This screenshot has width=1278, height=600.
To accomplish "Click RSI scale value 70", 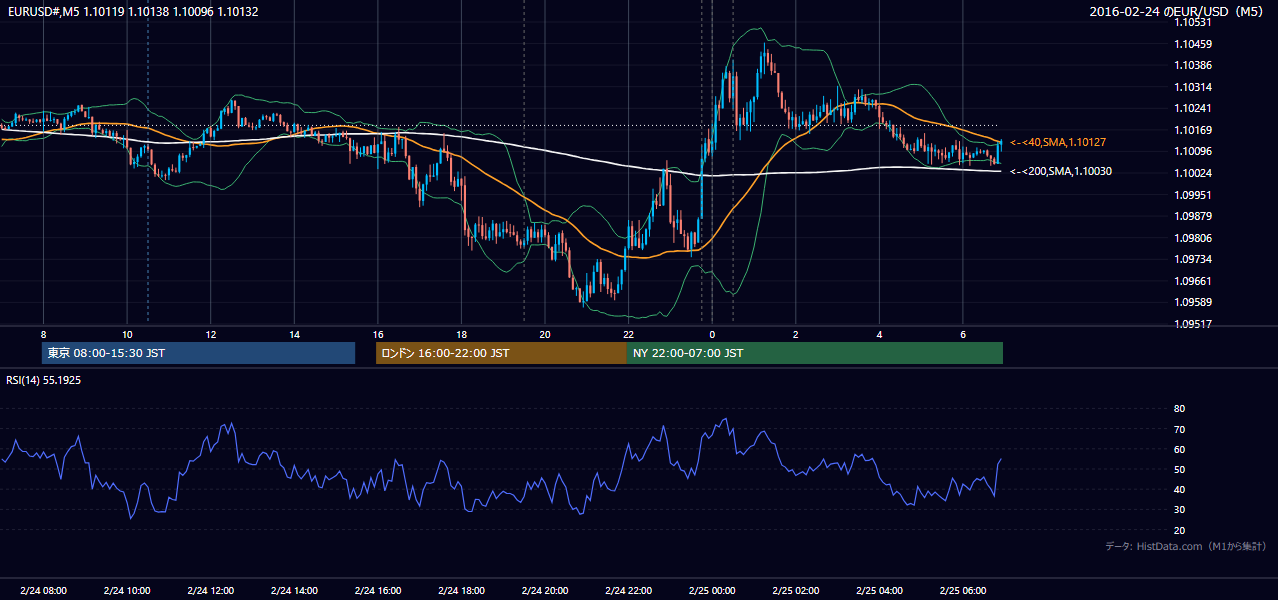I will (1179, 429).
